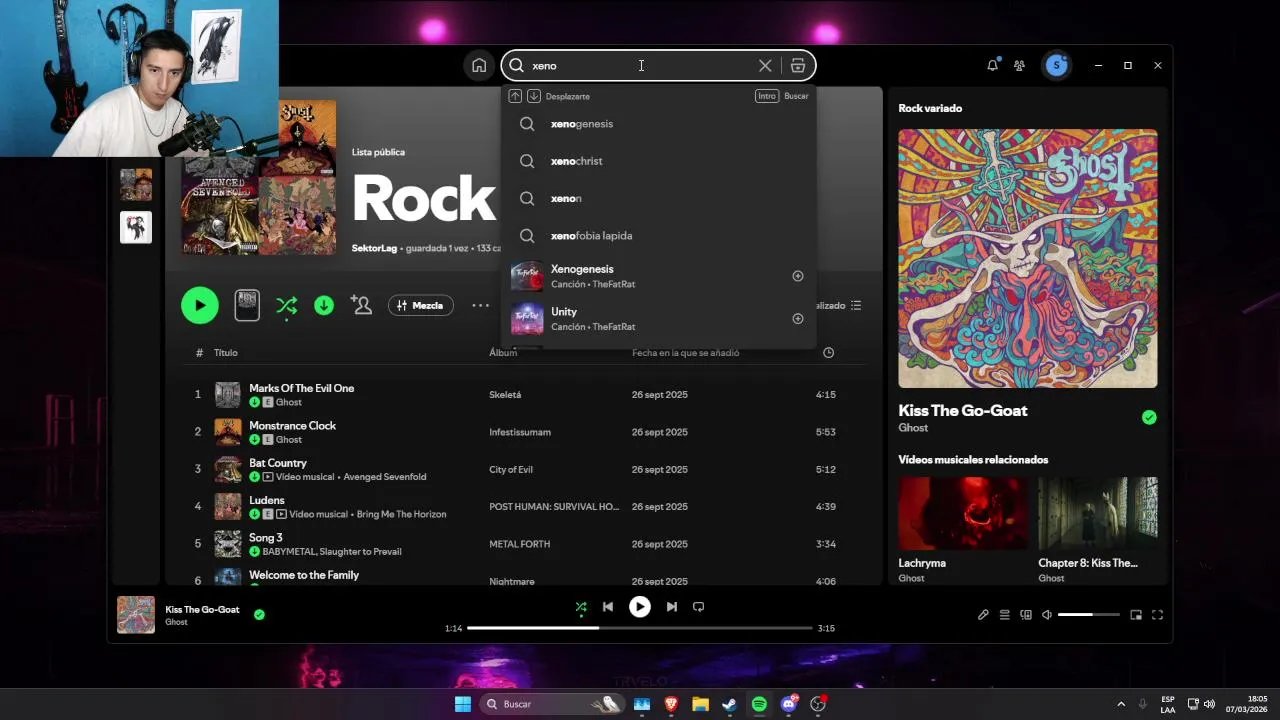Go to Spotify Home via house icon

click(x=479, y=65)
